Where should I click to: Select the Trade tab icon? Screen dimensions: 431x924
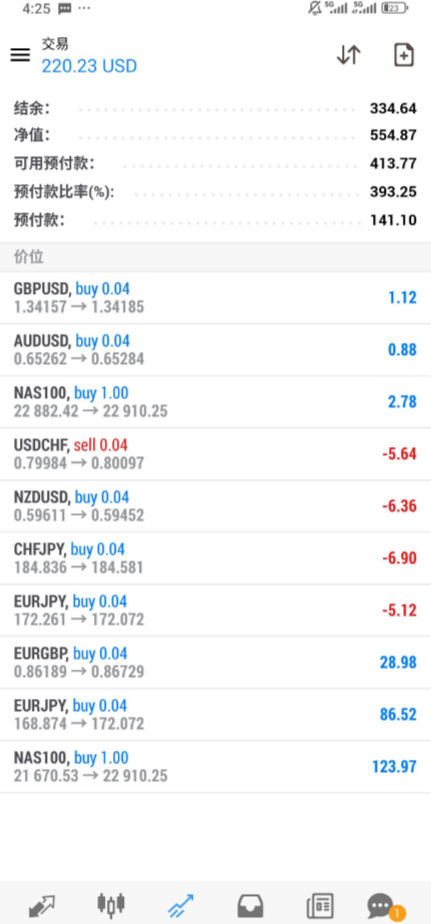pyautogui.click(x=180, y=906)
